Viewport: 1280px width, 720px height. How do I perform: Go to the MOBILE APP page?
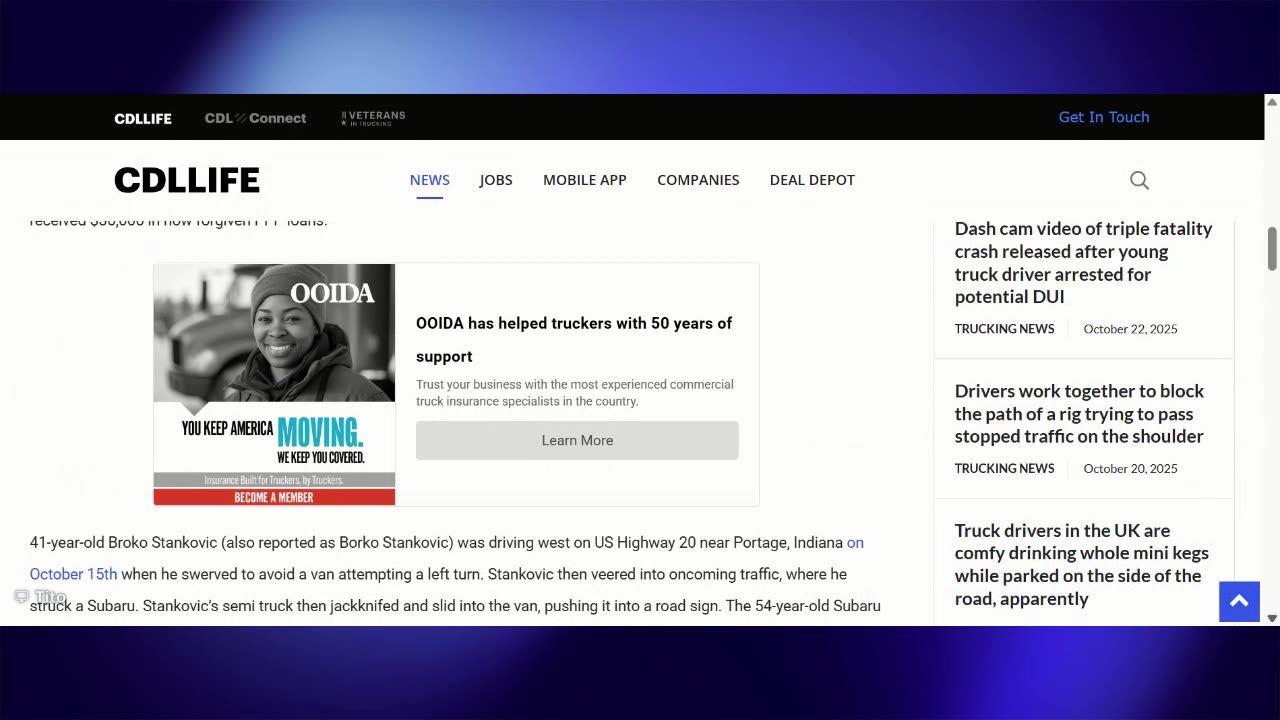[x=585, y=180]
